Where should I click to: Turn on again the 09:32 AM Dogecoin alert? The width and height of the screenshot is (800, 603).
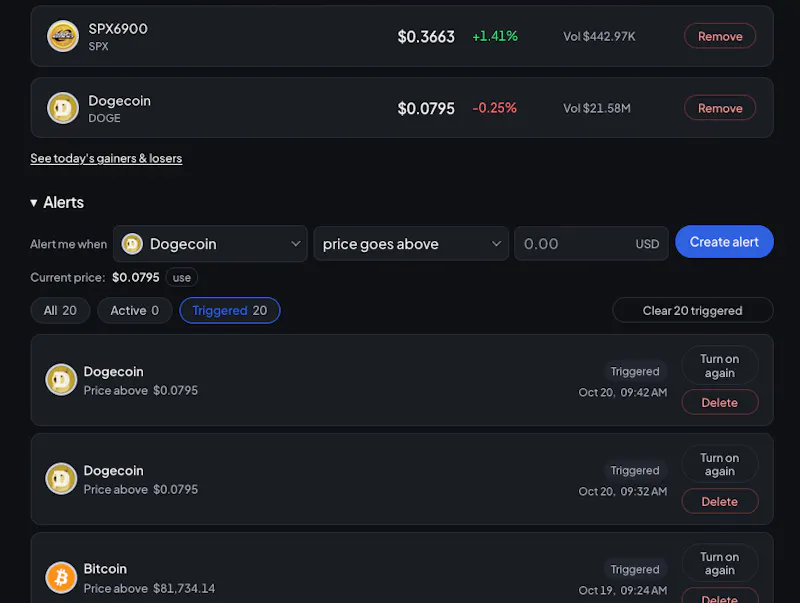(720, 465)
